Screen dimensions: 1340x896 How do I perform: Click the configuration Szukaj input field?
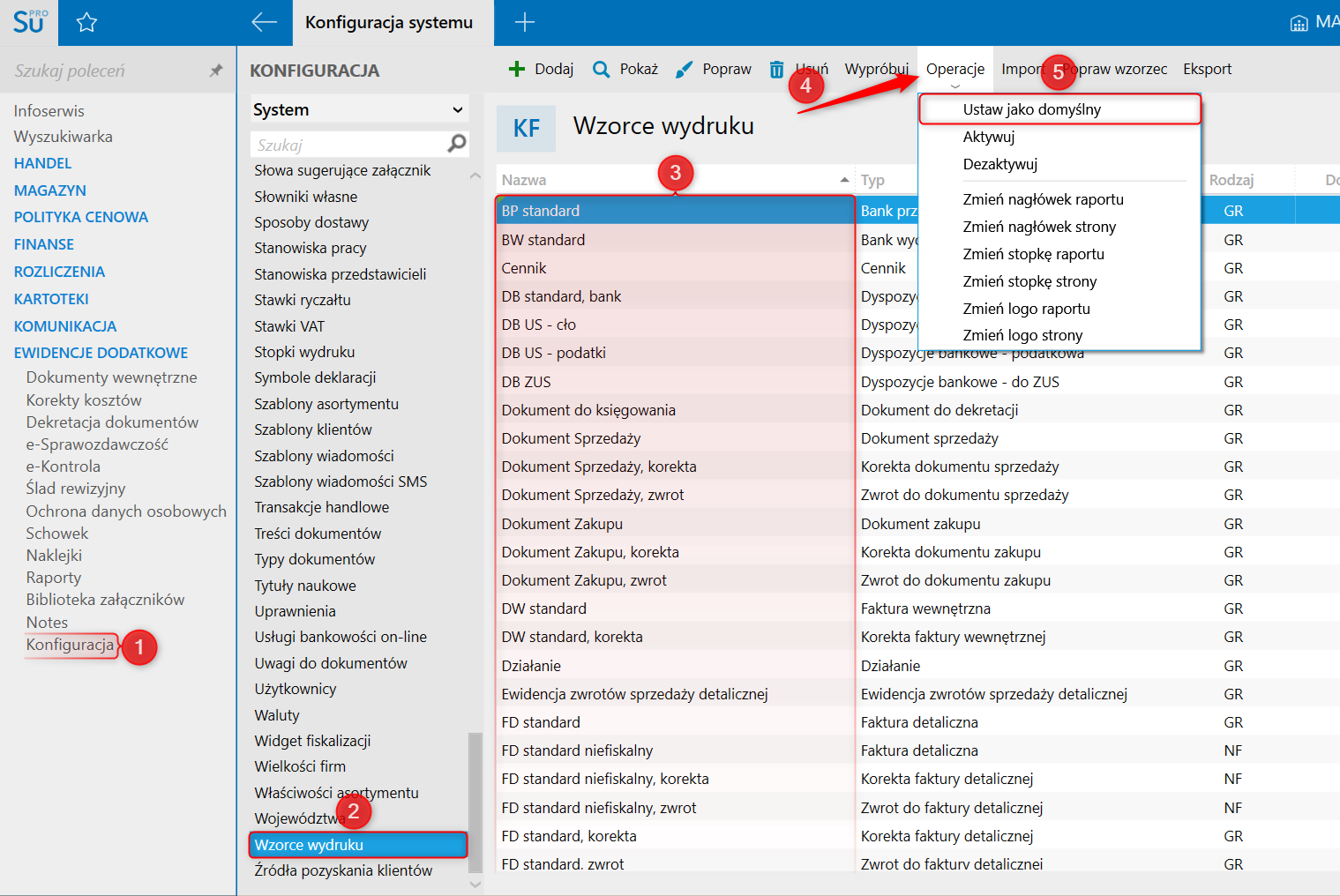point(349,144)
